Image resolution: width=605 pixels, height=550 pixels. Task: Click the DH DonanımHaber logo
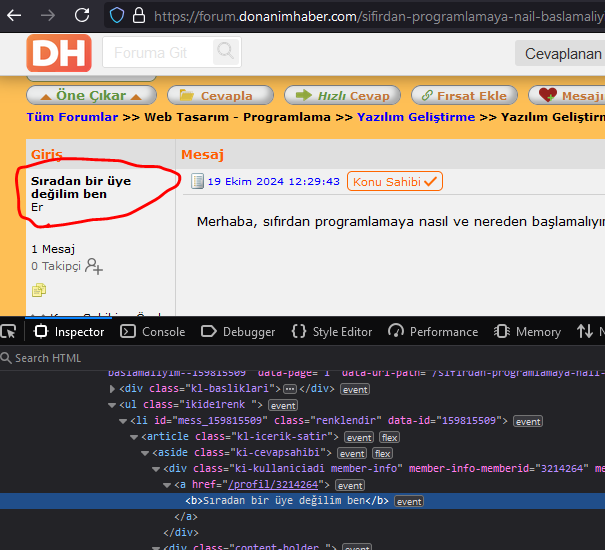click(x=58, y=53)
